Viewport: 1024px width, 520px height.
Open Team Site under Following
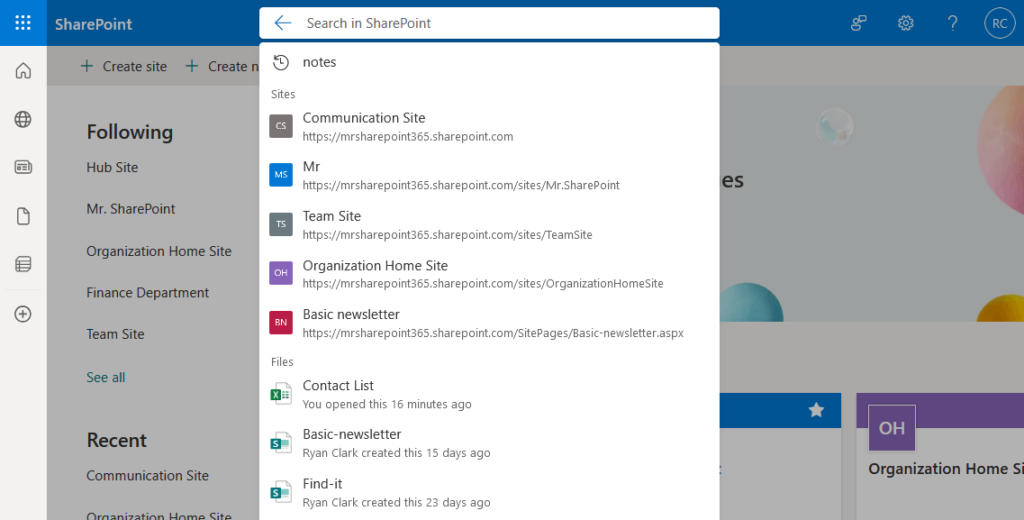(x=115, y=334)
